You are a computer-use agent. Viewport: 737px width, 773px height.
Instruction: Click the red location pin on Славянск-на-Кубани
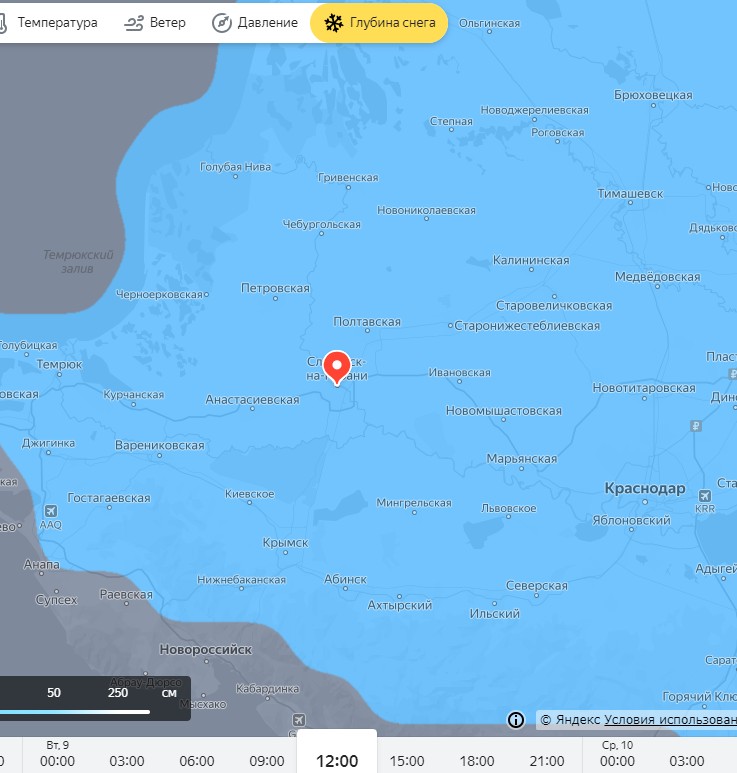(x=337, y=368)
